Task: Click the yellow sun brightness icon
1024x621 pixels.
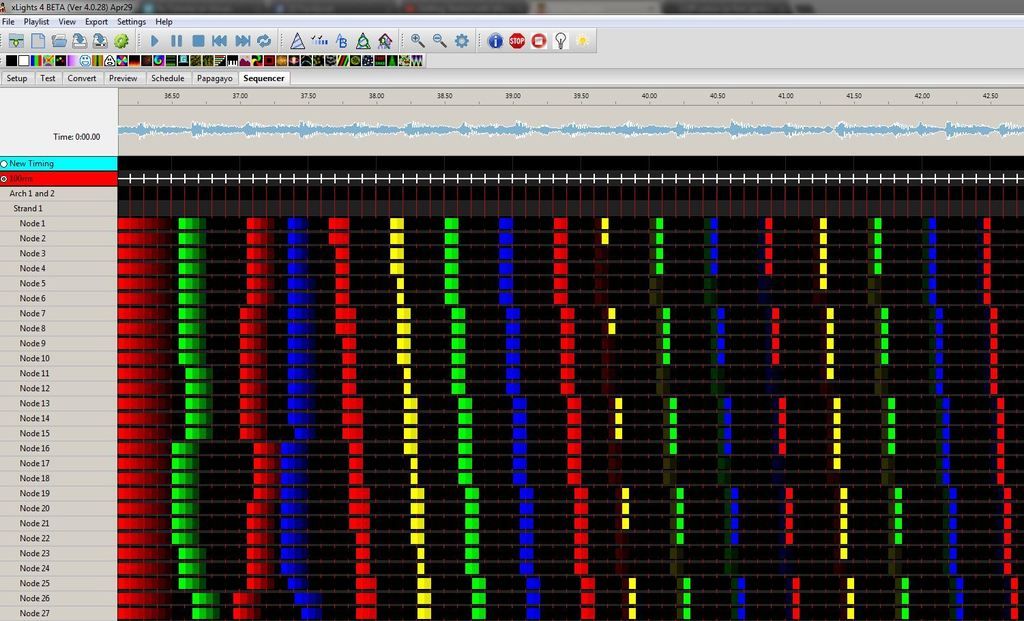Action: pos(582,41)
